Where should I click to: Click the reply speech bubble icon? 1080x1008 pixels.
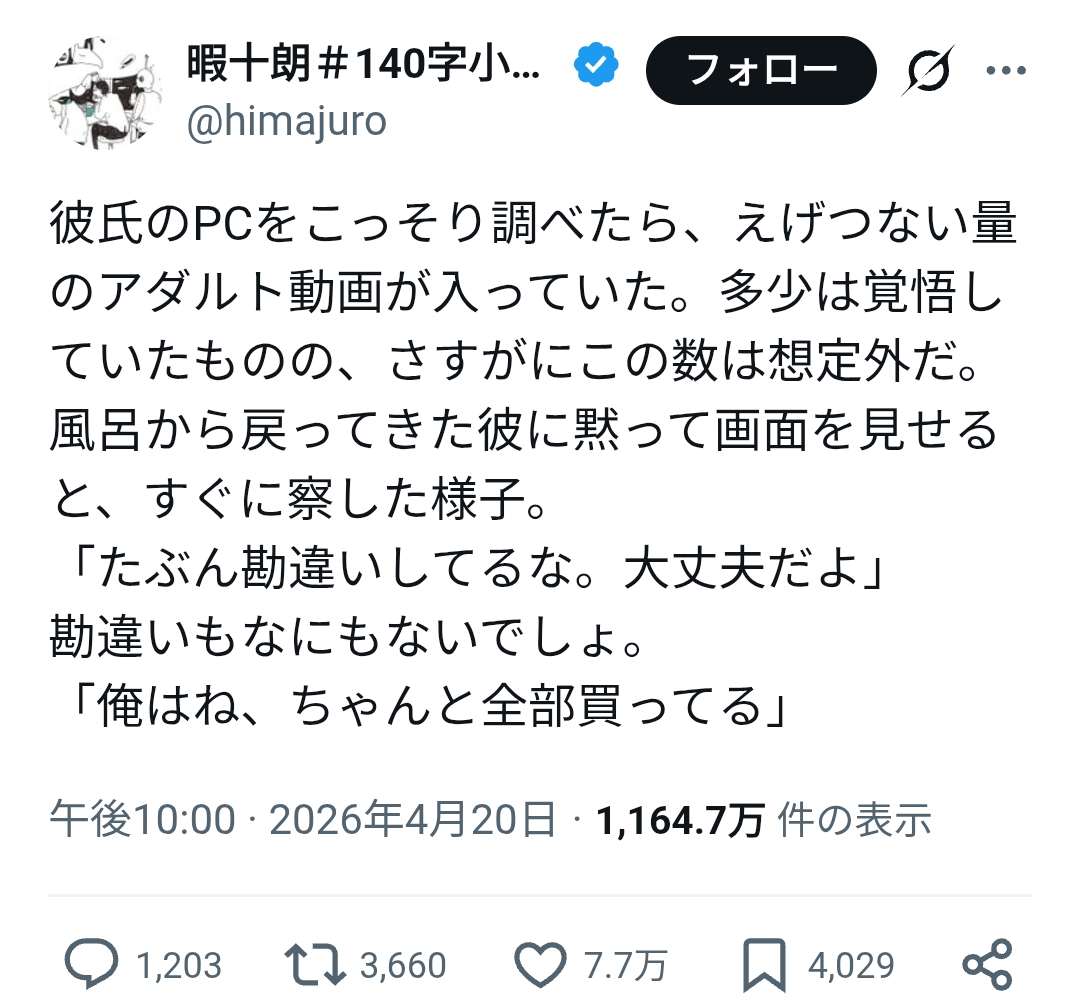pyautogui.click(x=91, y=964)
